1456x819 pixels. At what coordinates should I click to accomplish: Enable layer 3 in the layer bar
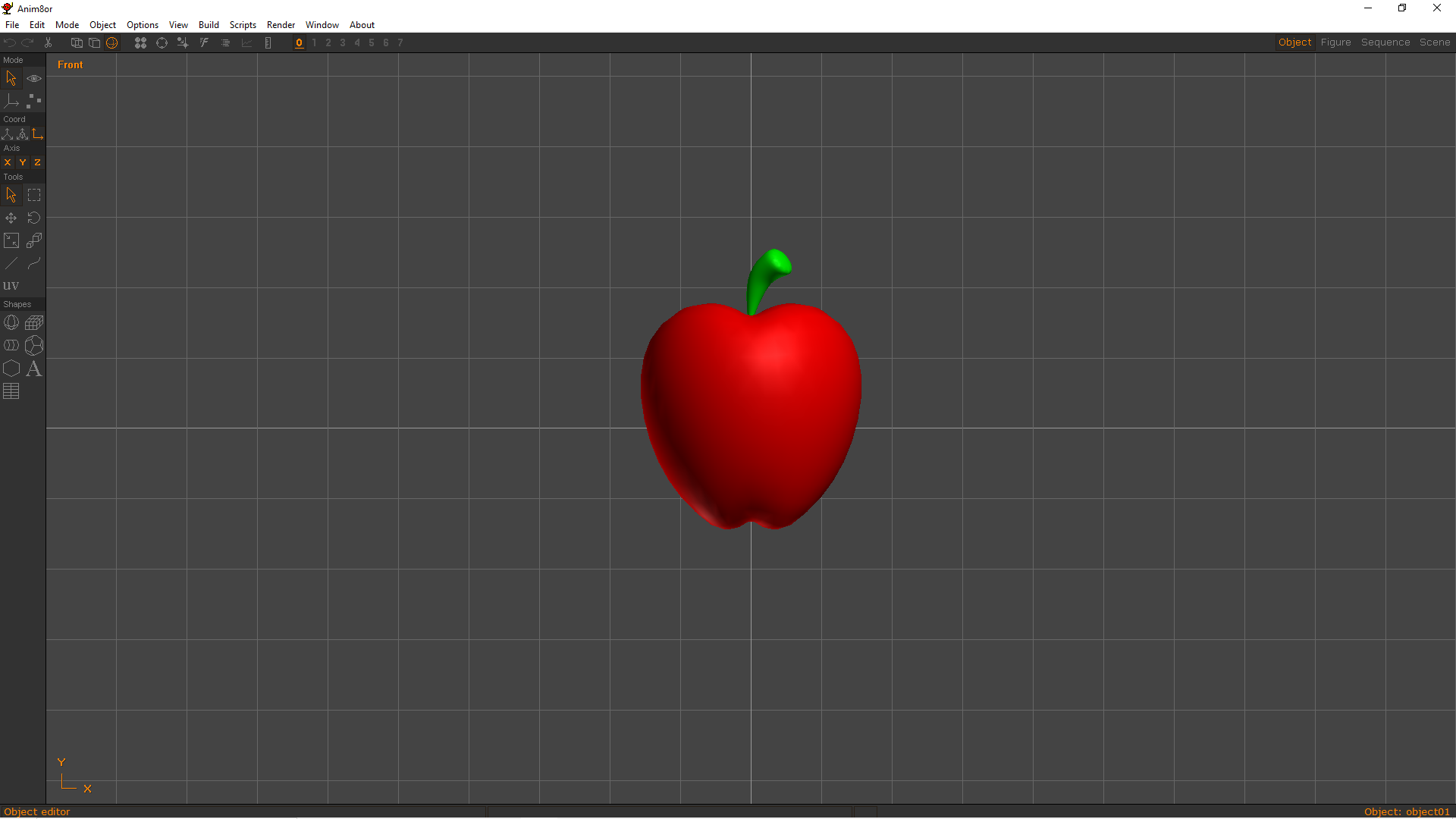[342, 43]
